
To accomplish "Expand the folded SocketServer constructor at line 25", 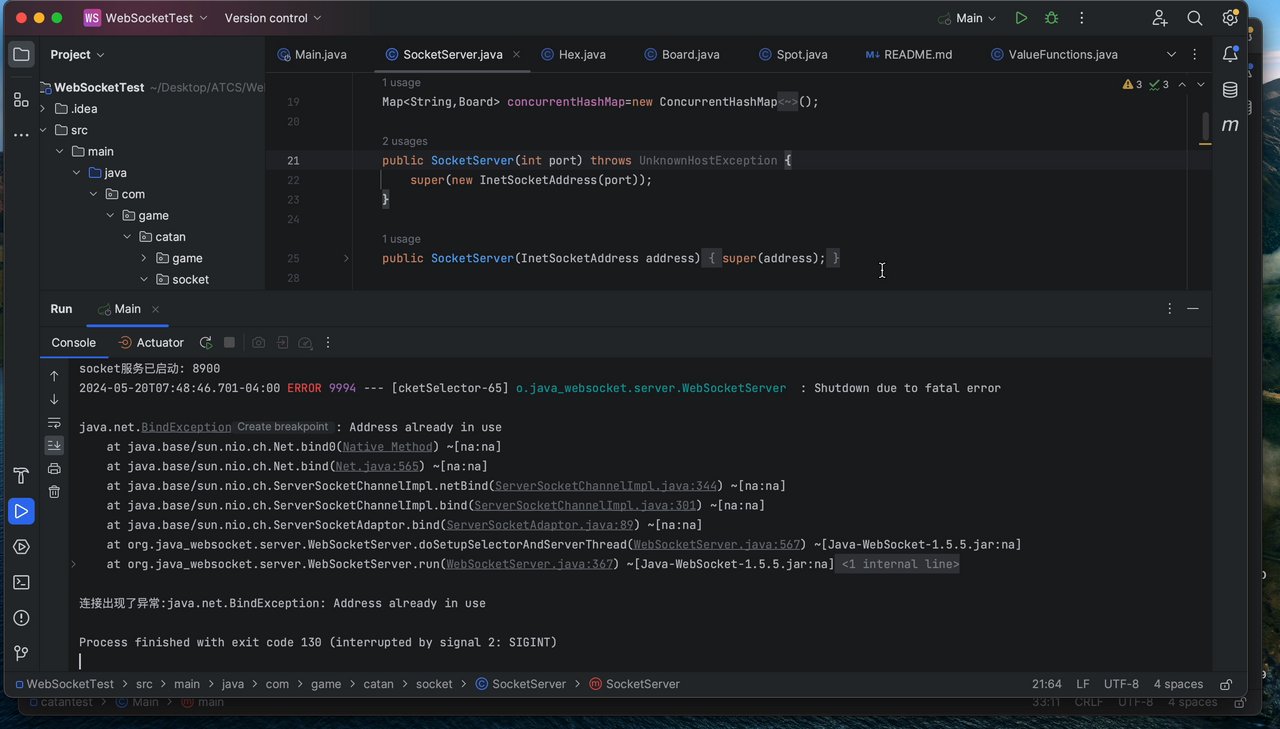I will point(346,258).
